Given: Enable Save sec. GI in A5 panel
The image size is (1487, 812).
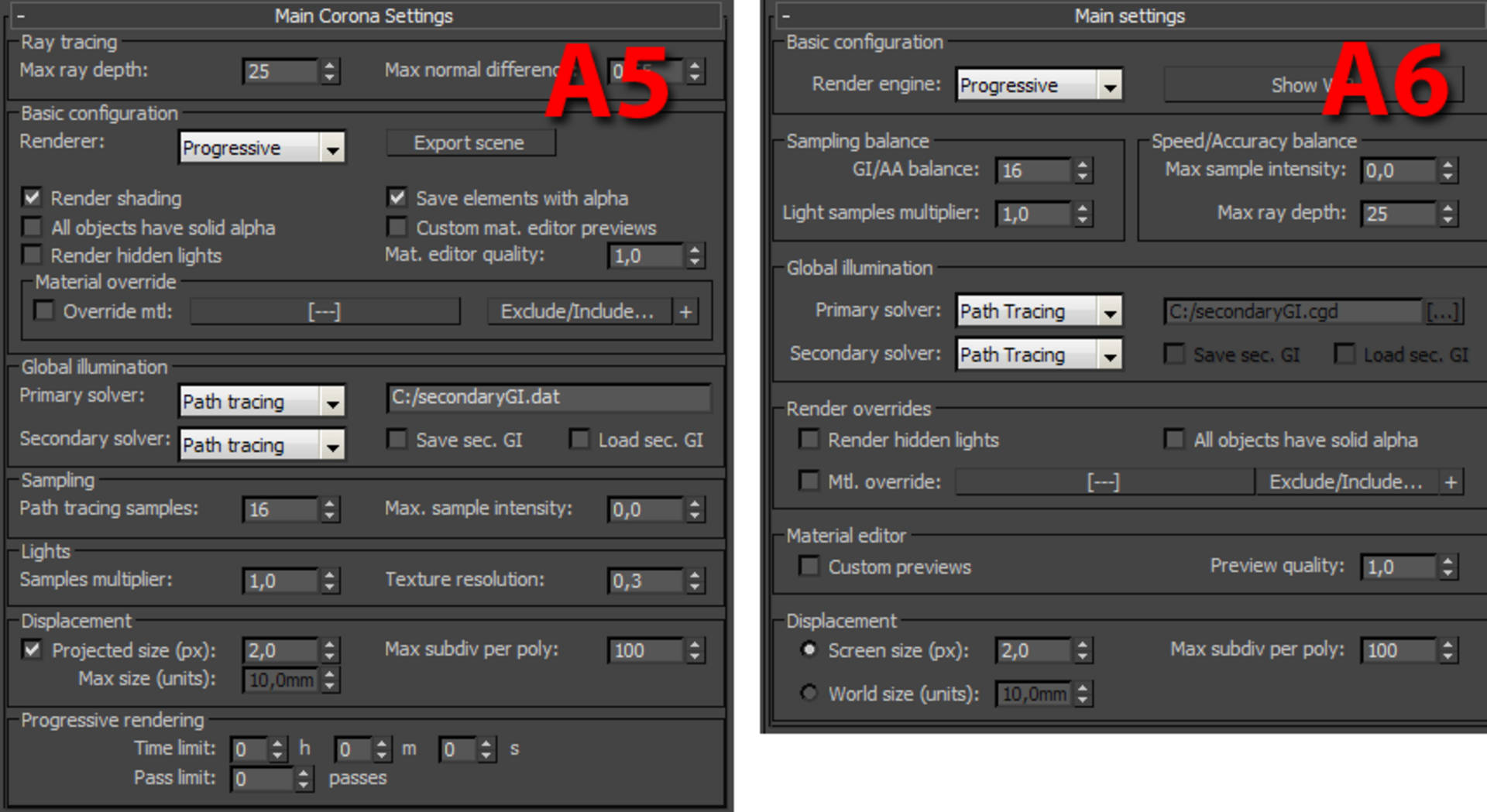Looking at the screenshot, I should point(397,439).
